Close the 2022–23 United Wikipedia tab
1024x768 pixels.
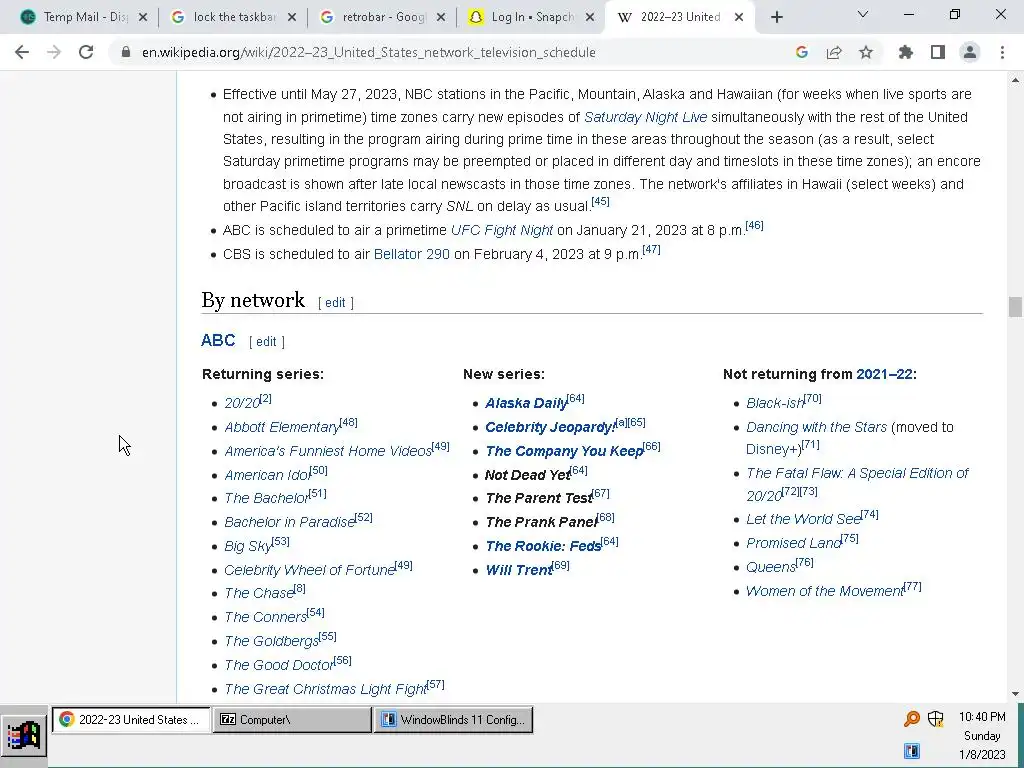point(739,17)
